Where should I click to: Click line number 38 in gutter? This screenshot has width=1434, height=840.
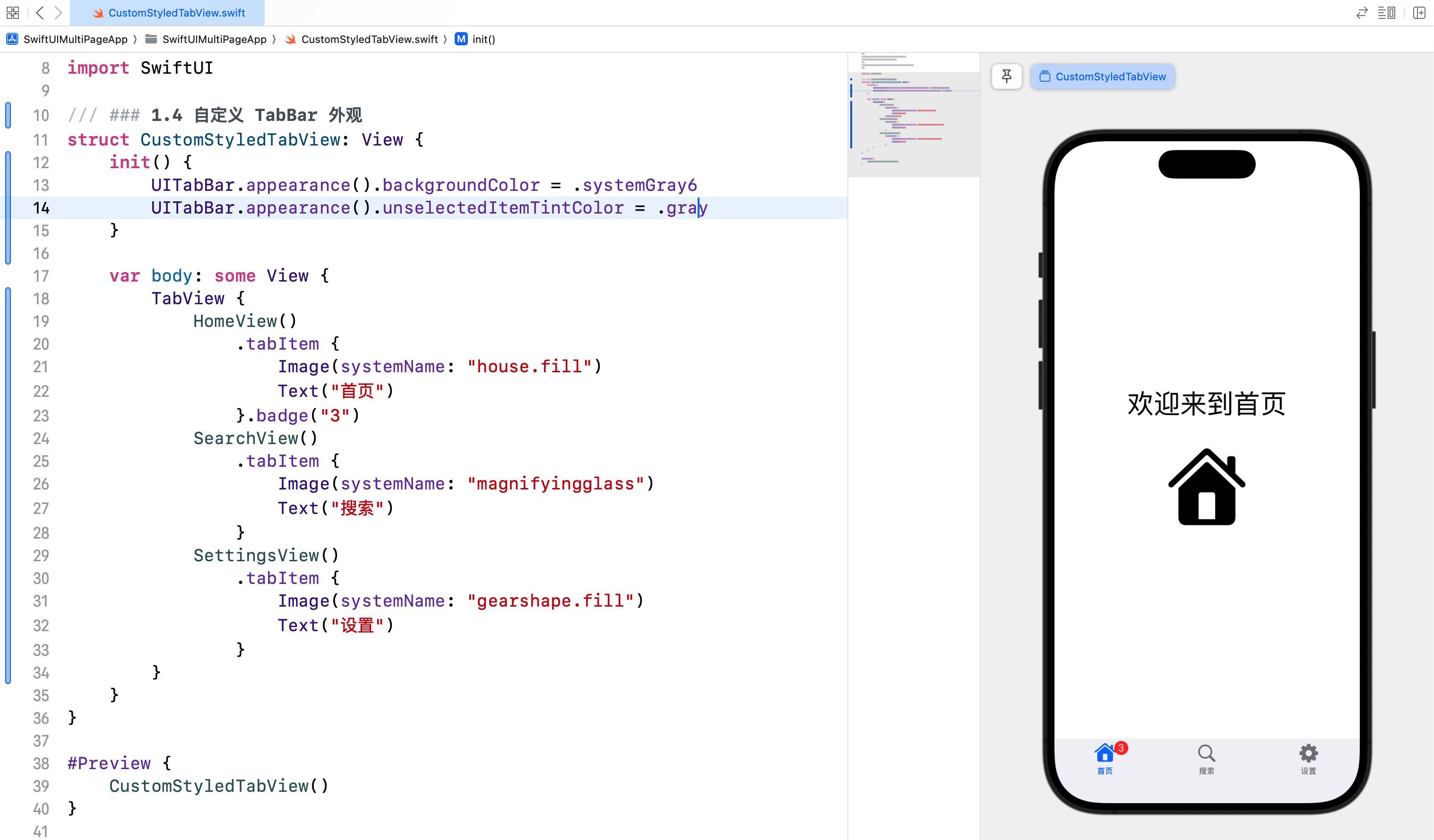point(41,764)
